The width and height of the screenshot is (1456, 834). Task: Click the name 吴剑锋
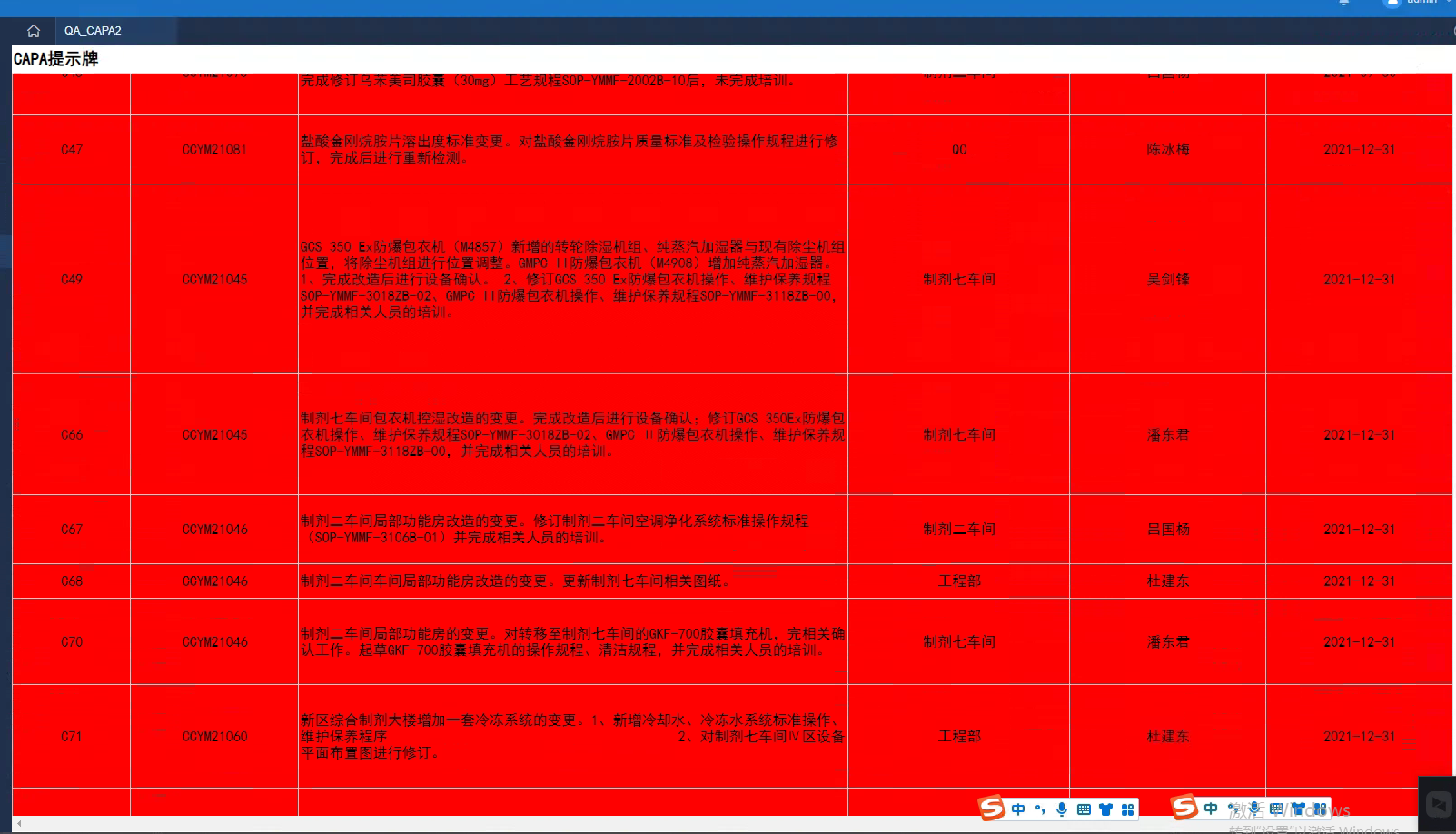click(x=1168, y=280)
